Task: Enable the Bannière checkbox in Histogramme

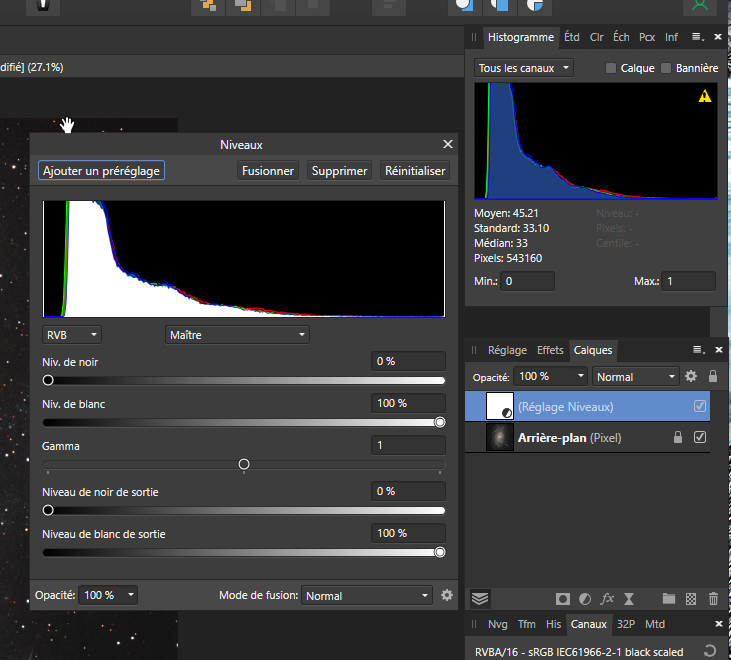Action: 666,68
